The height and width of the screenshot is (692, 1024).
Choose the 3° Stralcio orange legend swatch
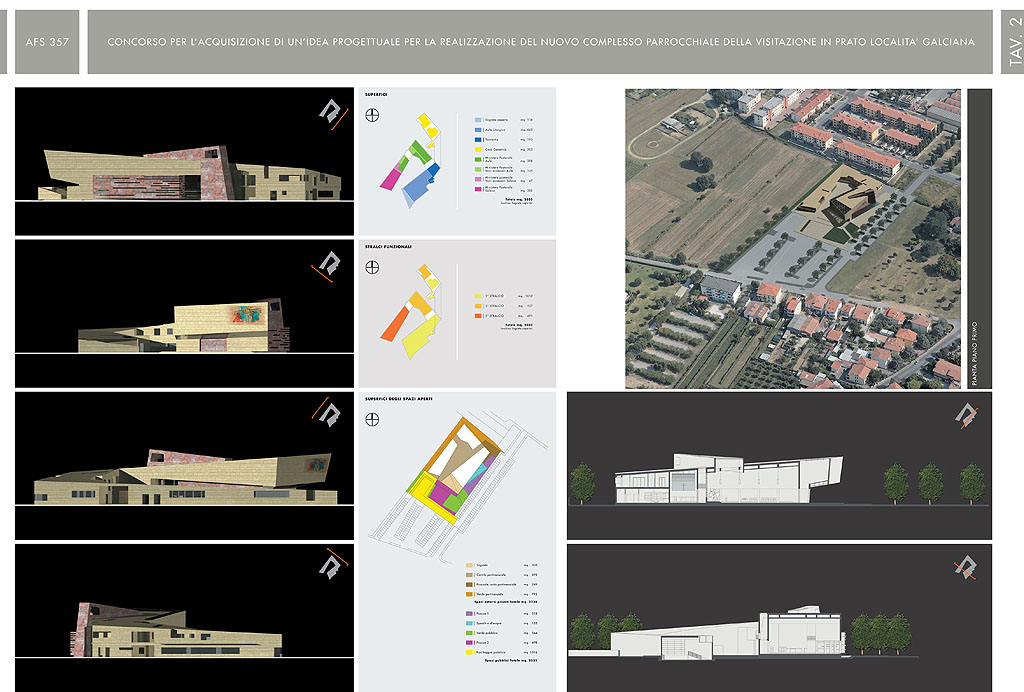click(x=477, y=316)
